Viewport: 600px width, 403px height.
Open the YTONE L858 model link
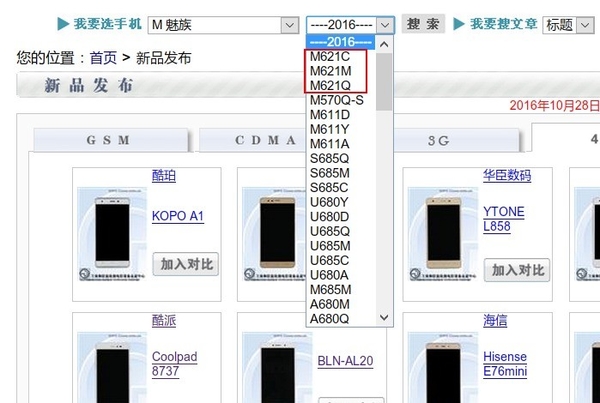pos(504,219)
